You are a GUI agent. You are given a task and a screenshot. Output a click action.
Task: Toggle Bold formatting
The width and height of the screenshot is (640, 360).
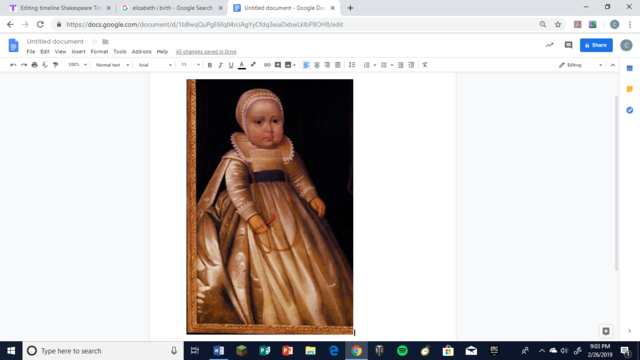[x=210, y=65]
